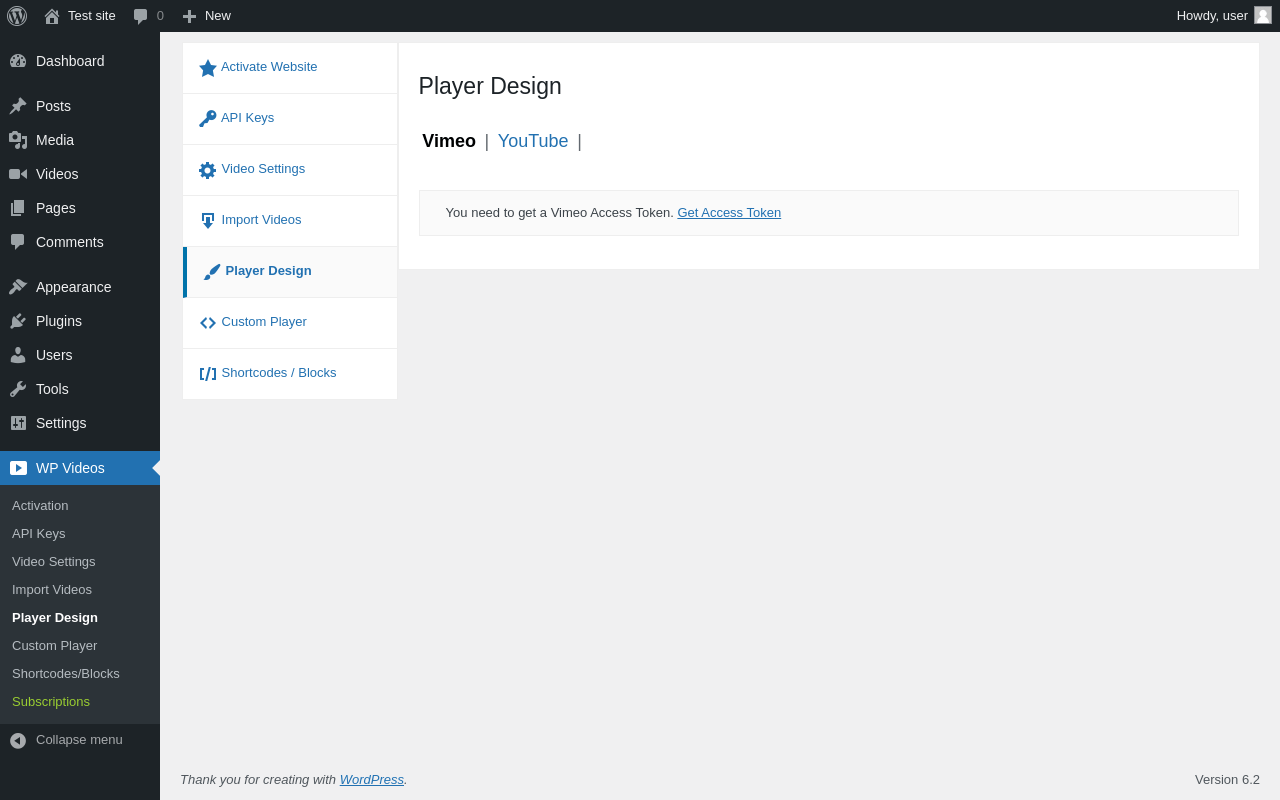This screenshot has height=800, width=1280.
Task: Open the user avatar in the admin bar
Action: 1263,15
